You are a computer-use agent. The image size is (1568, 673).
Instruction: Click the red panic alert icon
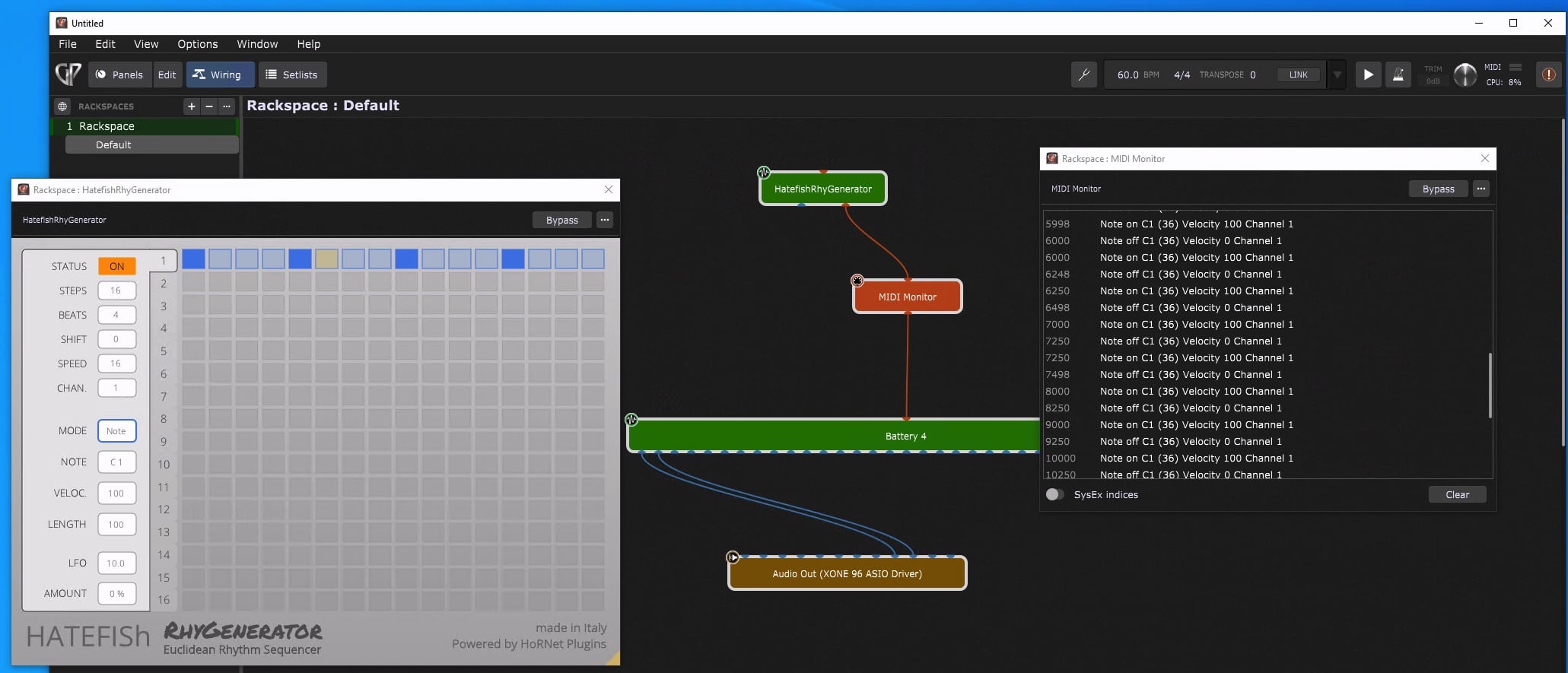coord(1547,75)
